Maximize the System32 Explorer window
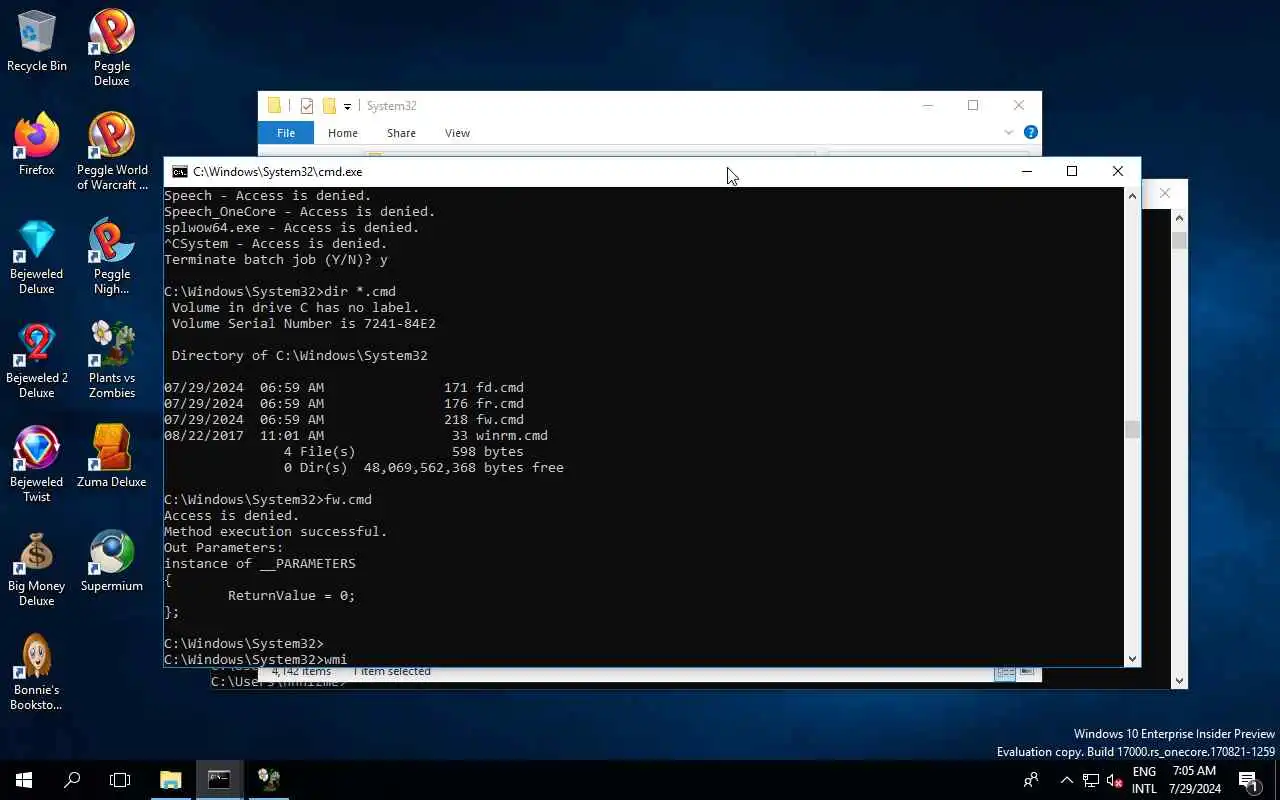The image size is (1280, 800). 973,105
